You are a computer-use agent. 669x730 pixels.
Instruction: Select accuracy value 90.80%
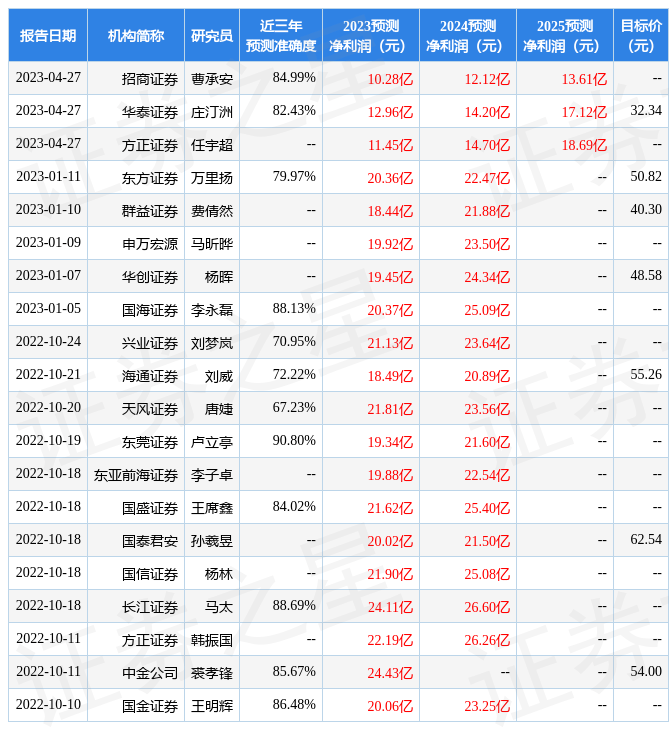pos(294,440)
